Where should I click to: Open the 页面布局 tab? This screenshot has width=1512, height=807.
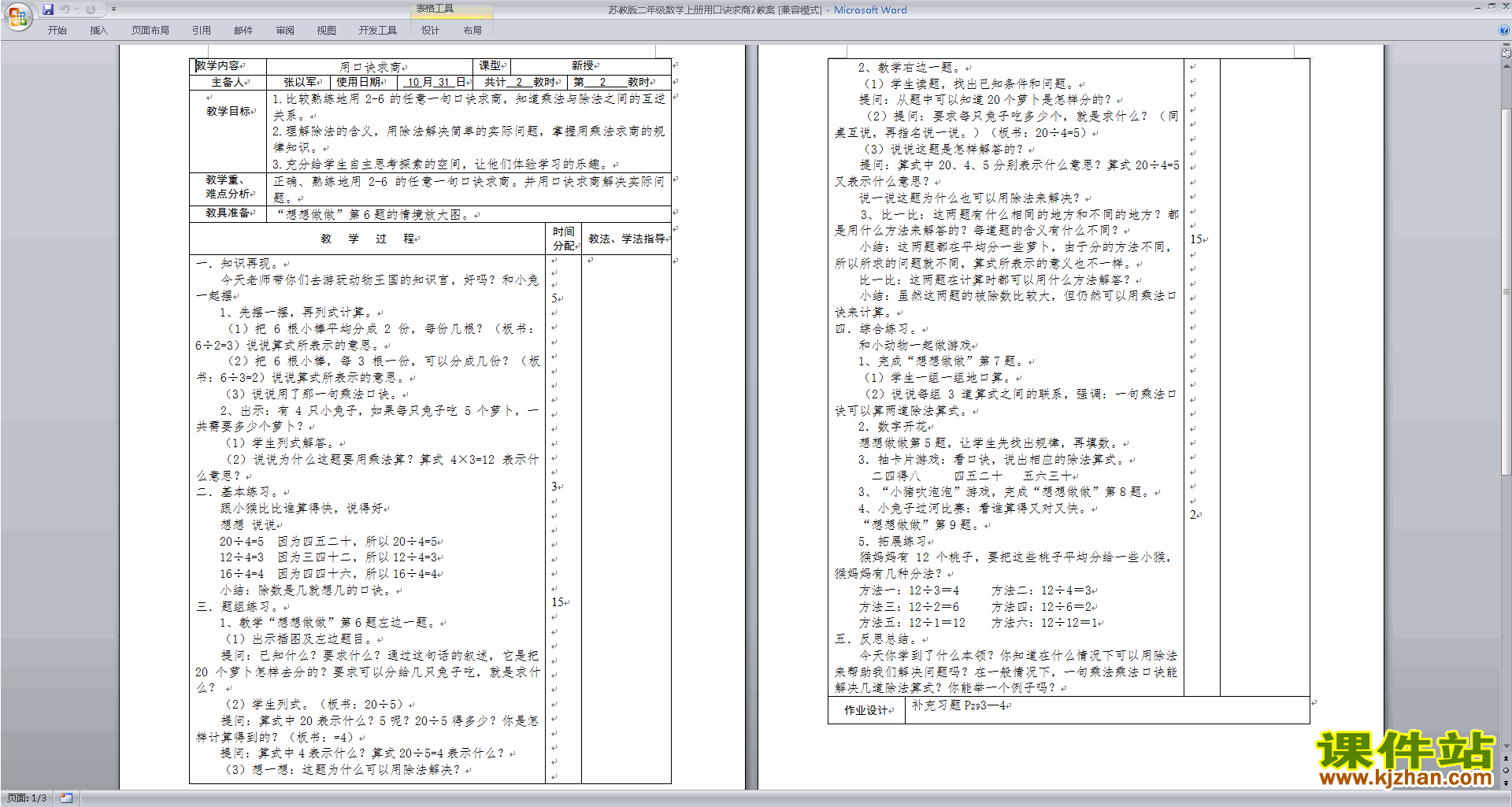click(x=150, y=30)
